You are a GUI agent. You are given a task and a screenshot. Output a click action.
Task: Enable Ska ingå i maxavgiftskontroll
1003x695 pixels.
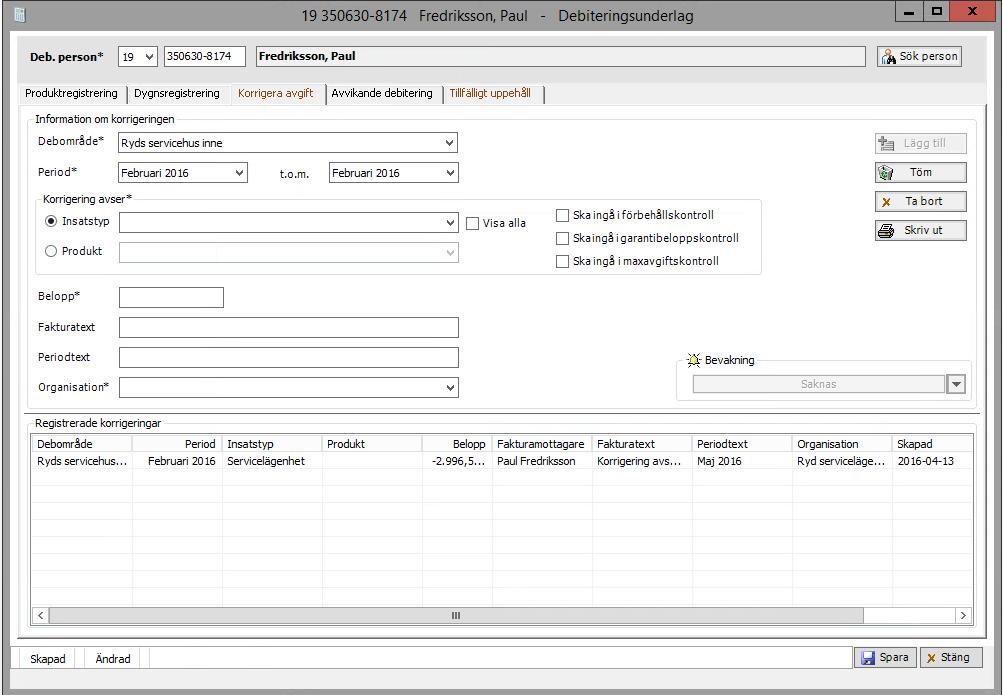tap(562, 262)
